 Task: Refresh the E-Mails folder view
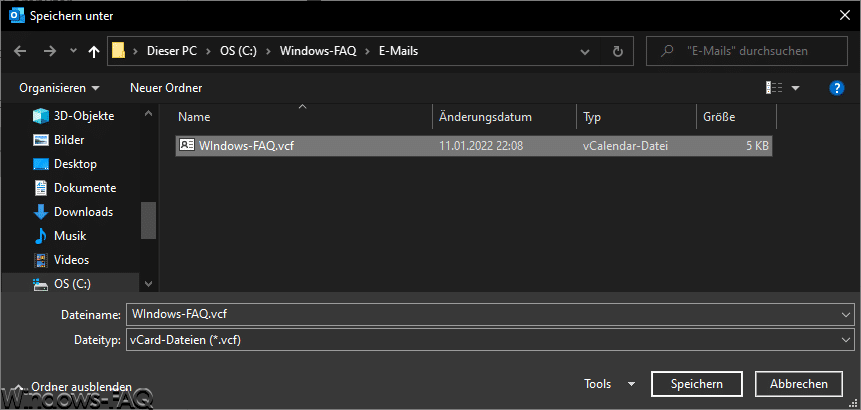point(618,51)
